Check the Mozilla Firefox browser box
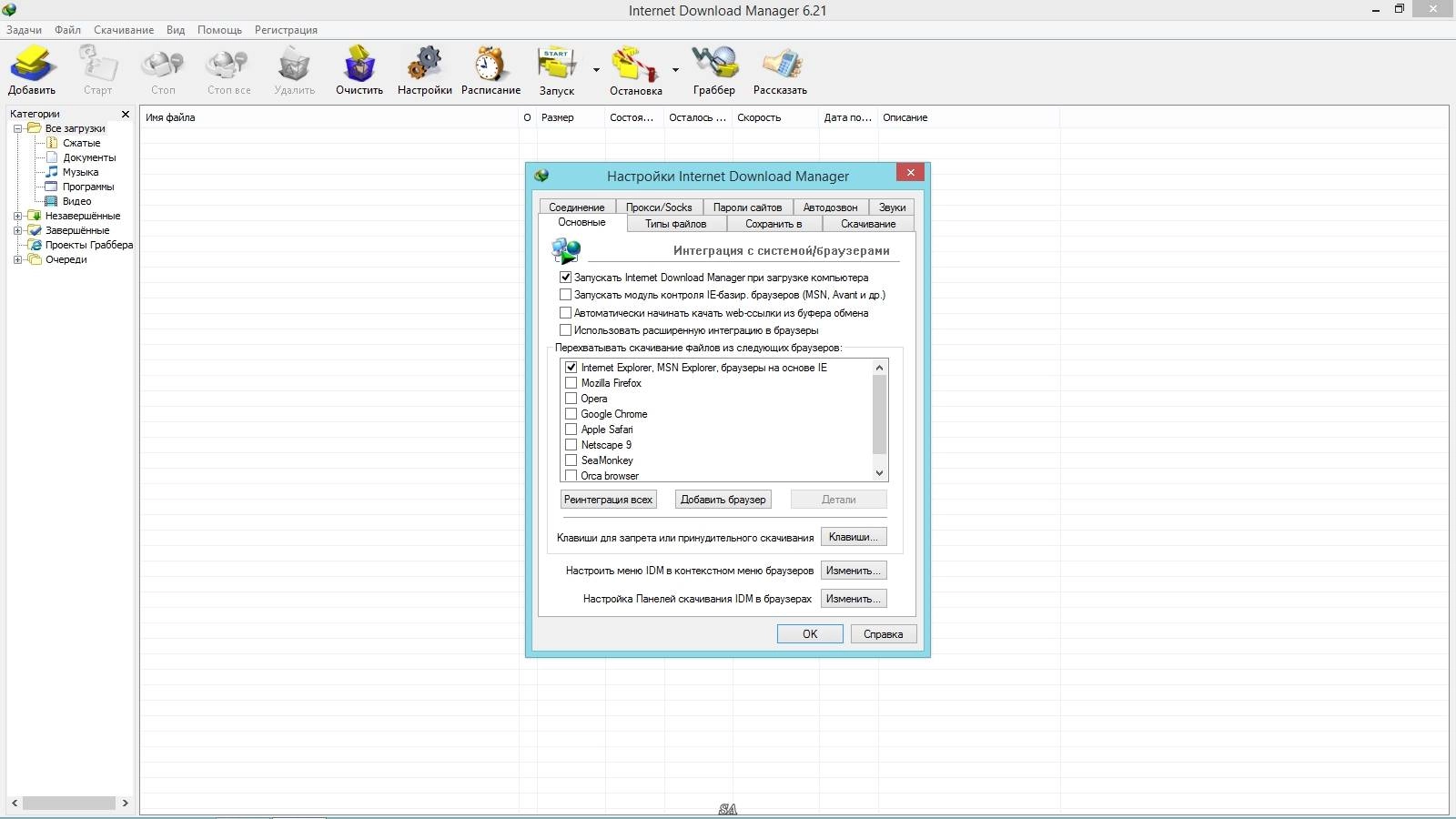Screen dimensions: 1456x819 point(571,383)
